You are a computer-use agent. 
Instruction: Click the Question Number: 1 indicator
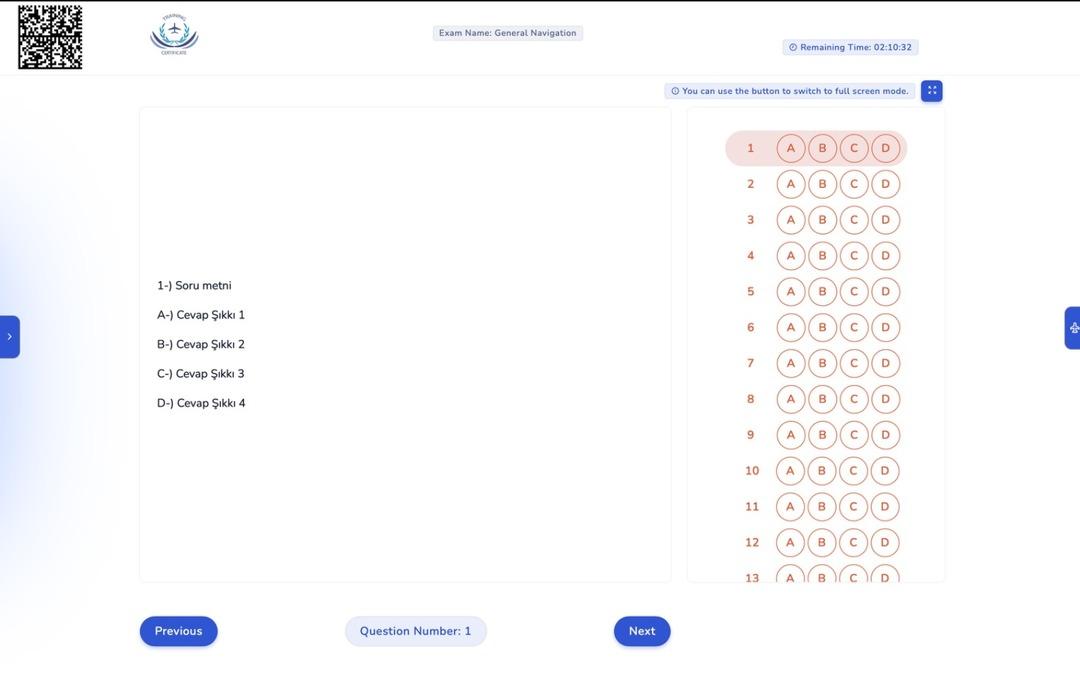[x=415, y=631]
